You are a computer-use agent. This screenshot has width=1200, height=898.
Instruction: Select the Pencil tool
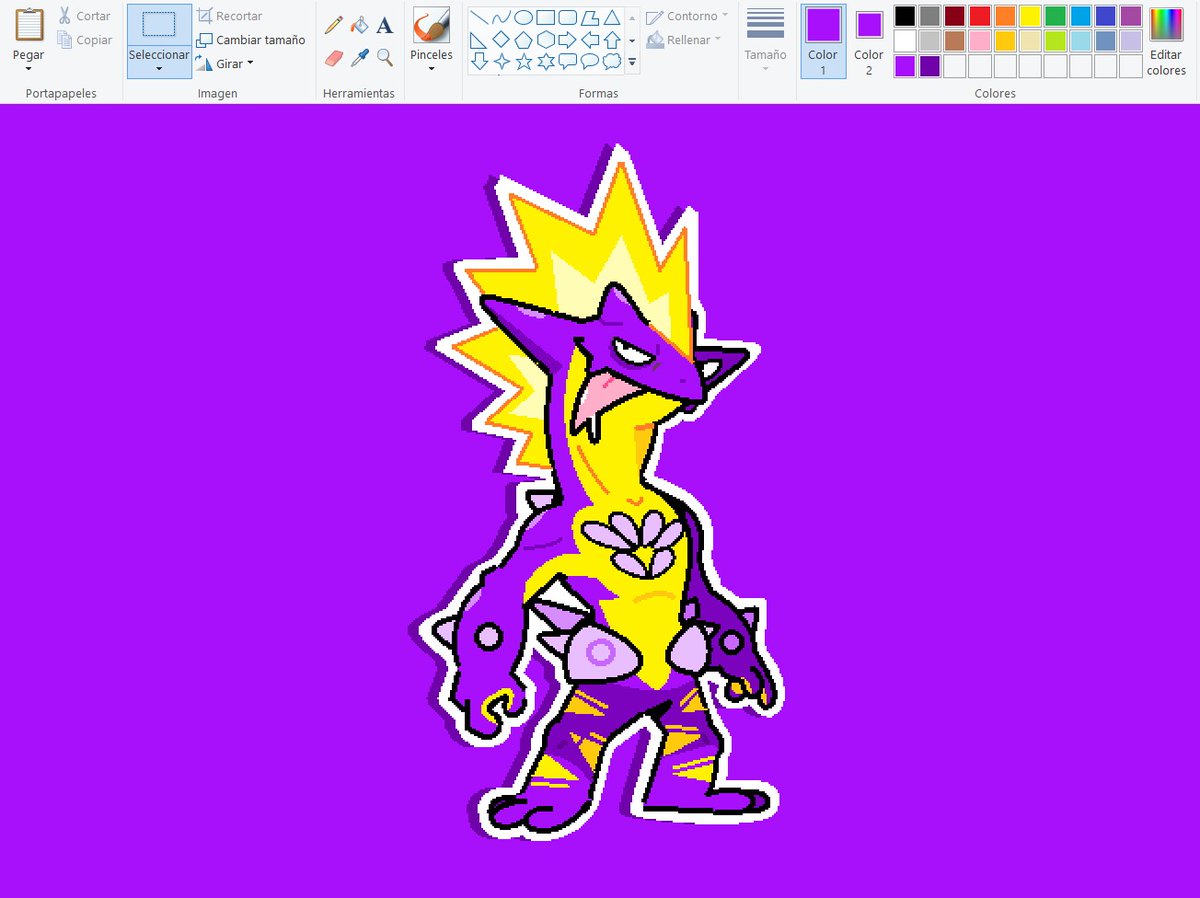(x=333, y=24)
